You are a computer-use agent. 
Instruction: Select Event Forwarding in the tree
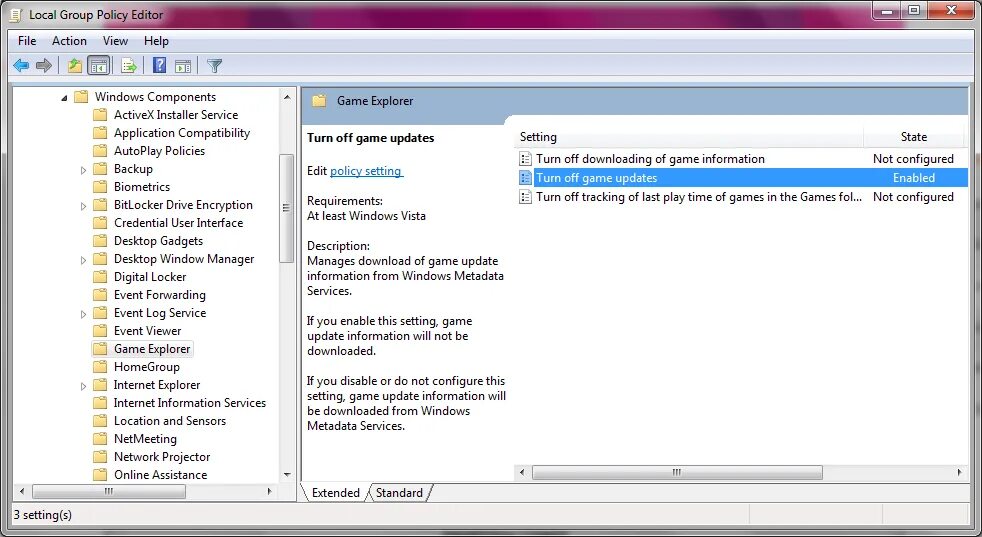[160, 295]
